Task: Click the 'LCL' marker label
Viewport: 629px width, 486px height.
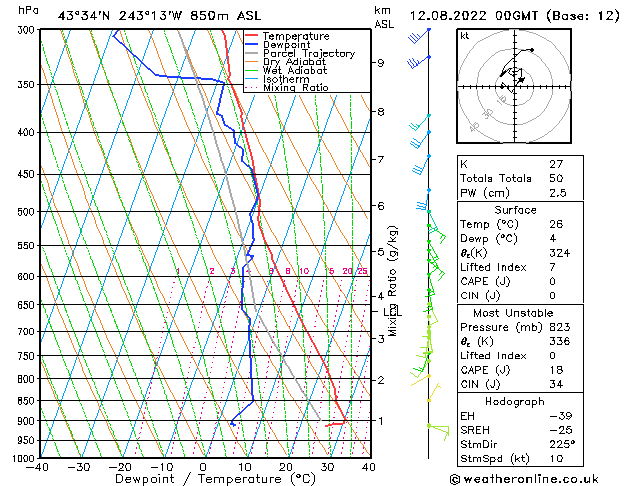Action: [x=392, y=312]
